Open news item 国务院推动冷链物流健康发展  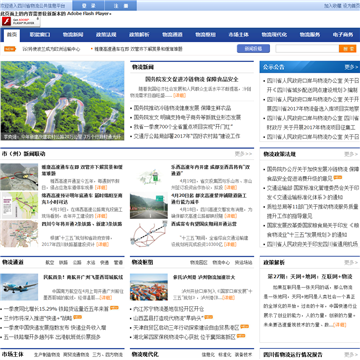pos(182,108)
